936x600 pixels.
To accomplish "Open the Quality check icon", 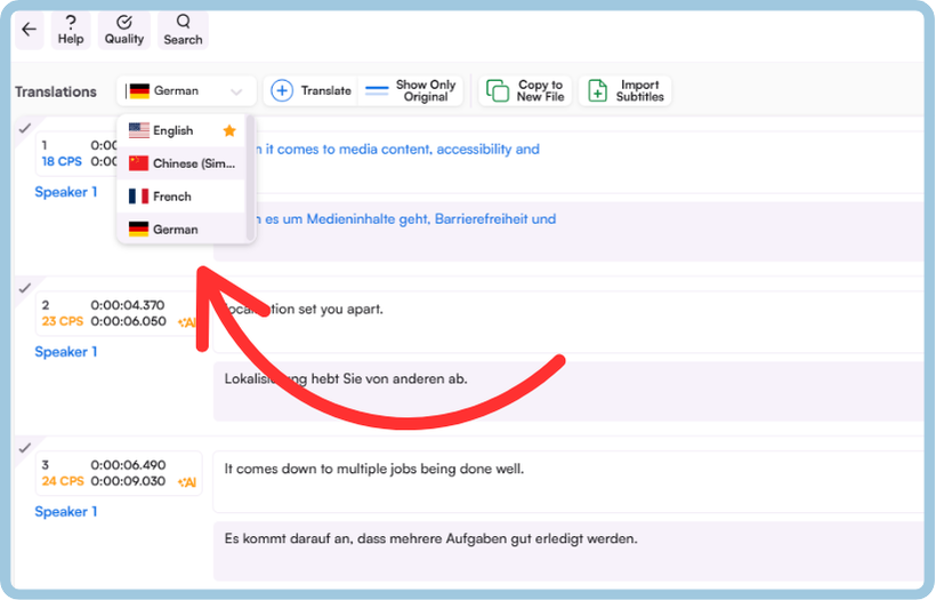I will coord(124,23).
